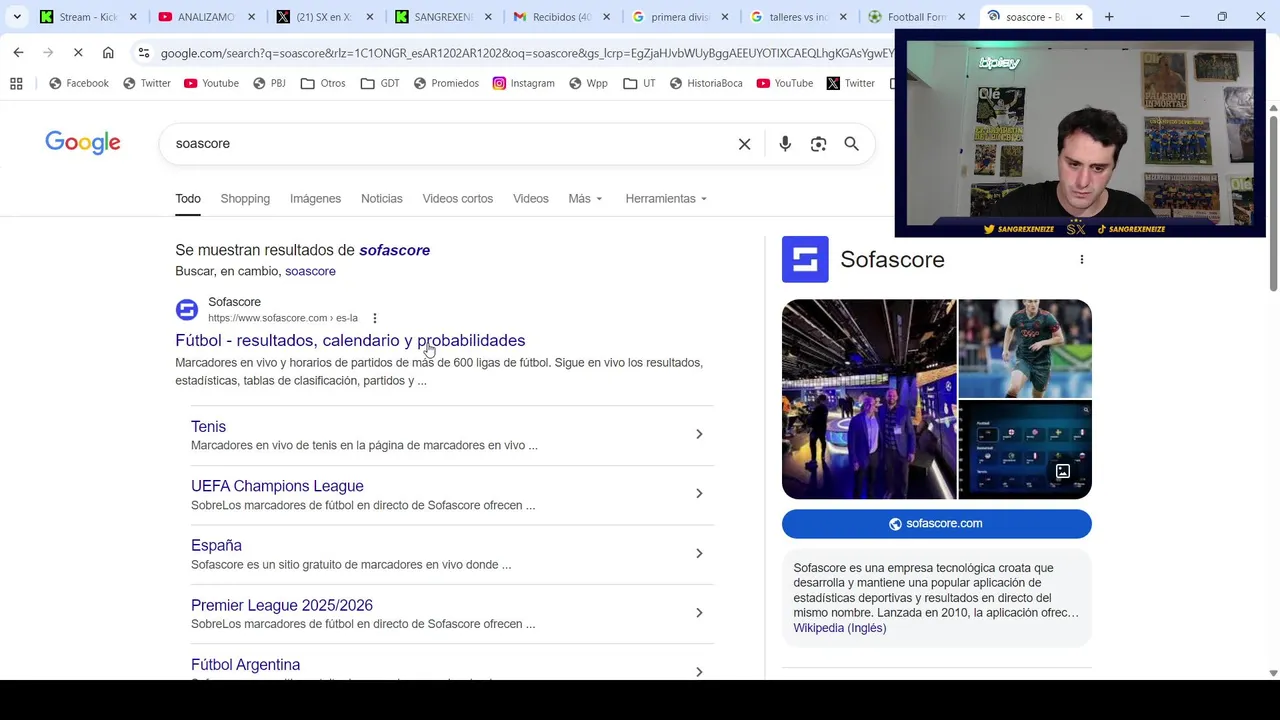Open the Facebook bookmark
Viewport: 1280px width, 720px height.
(79, 83)
